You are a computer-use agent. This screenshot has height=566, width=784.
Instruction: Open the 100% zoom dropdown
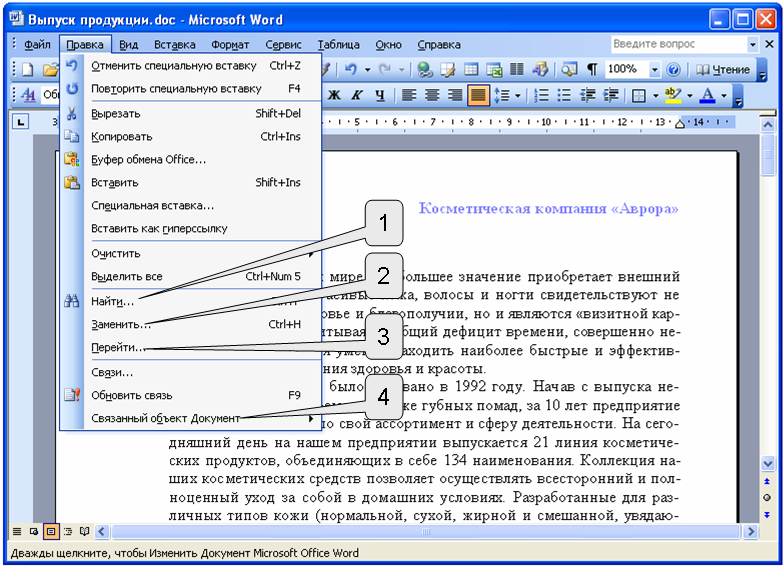pyautogui.click(x=654, y=70)
